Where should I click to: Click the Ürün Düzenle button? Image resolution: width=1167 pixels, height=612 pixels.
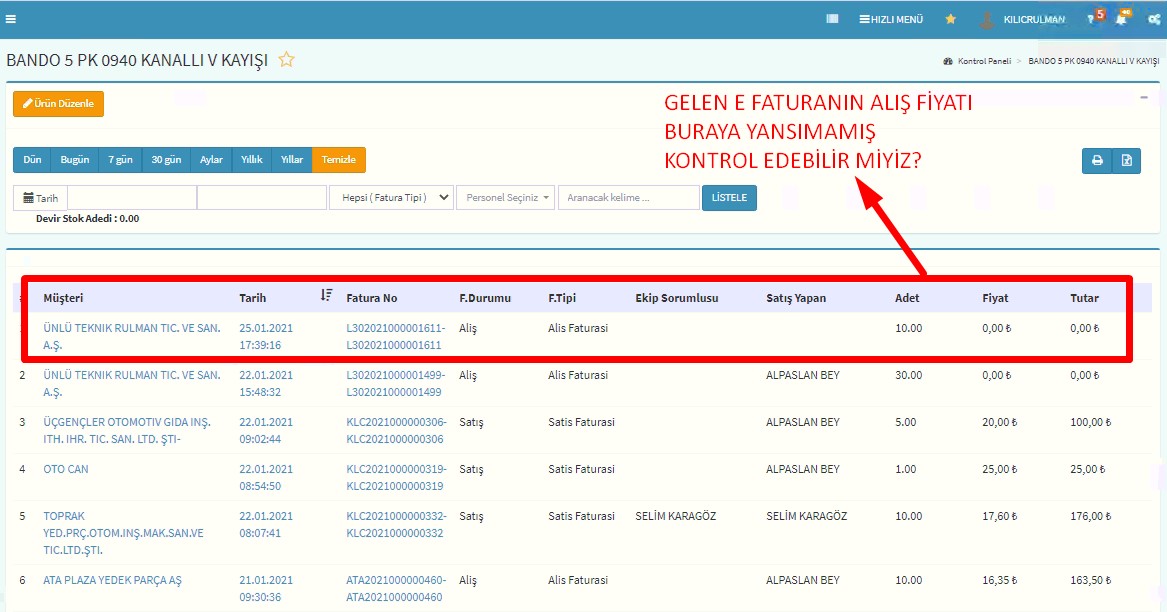point(58,104)
